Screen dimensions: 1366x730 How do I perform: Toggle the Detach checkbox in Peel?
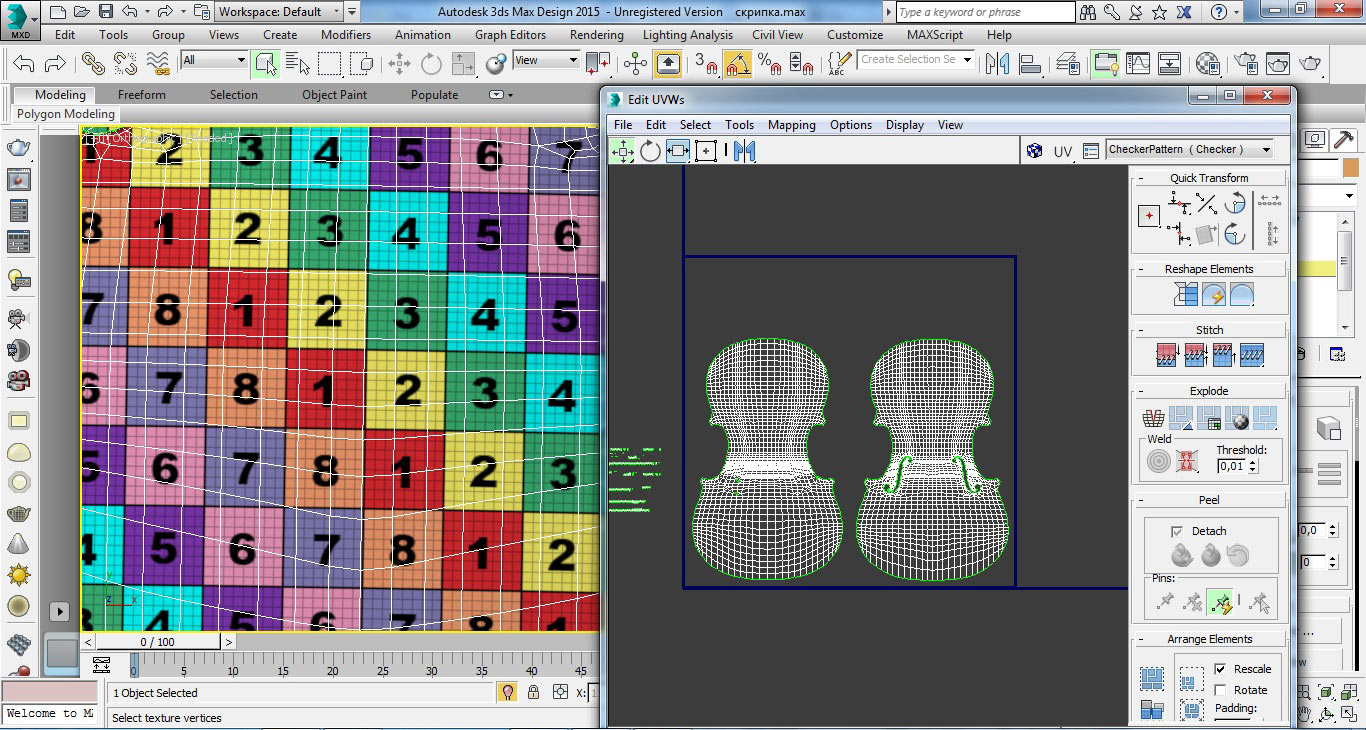1177,531
